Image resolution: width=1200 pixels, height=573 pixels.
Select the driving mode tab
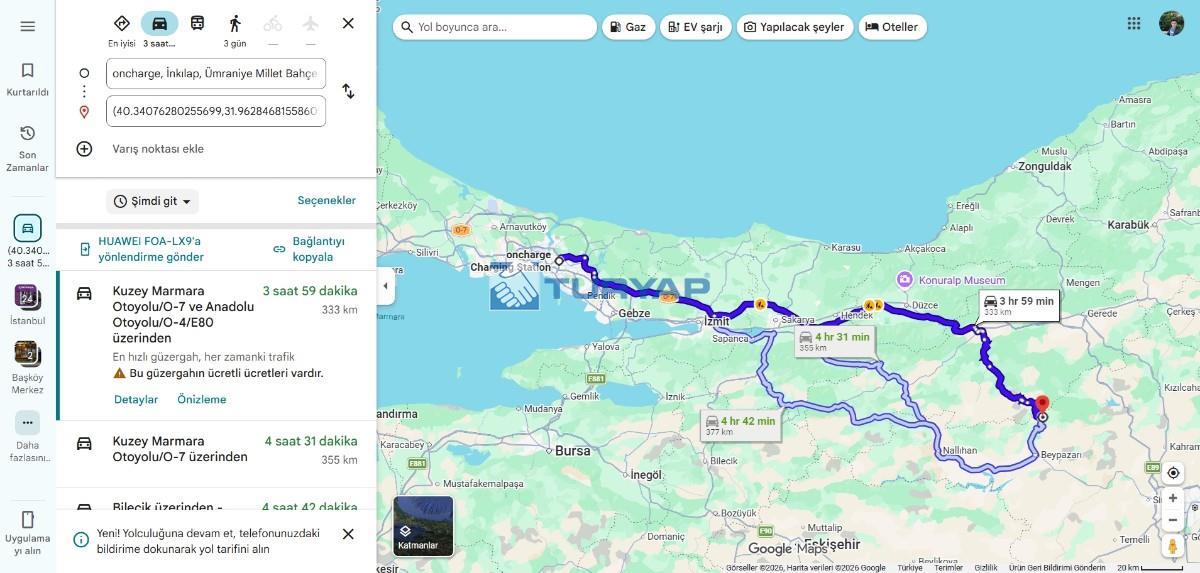click(159, 23)
